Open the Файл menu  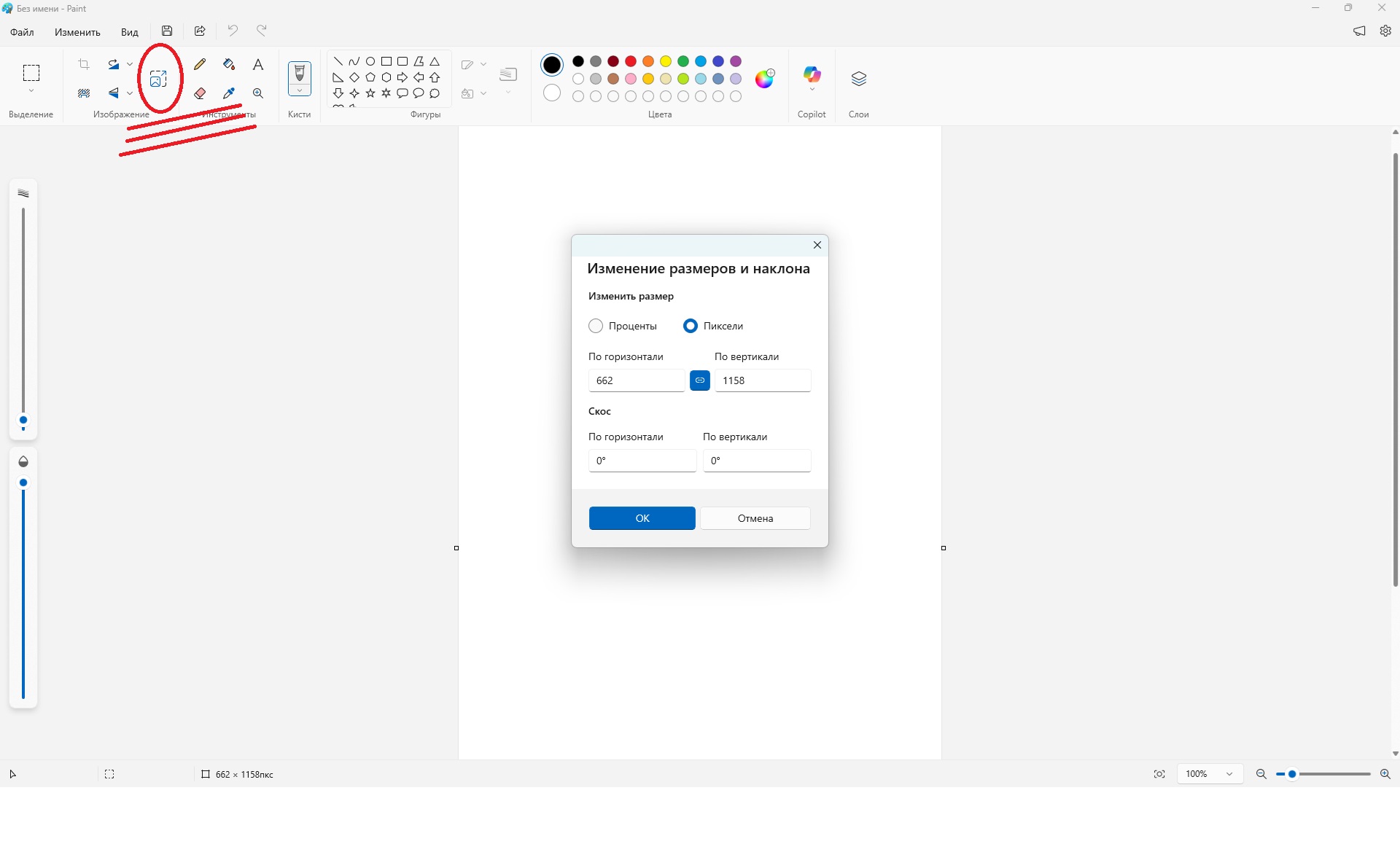tap(22, 32)
